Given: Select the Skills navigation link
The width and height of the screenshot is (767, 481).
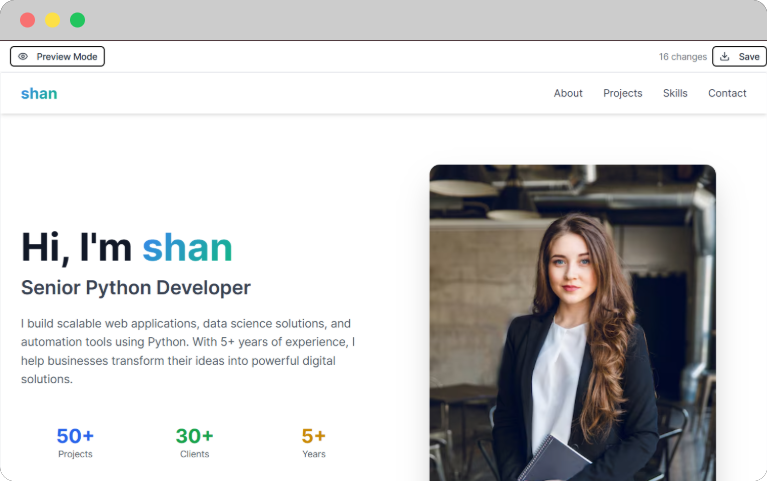Looking at the screenshot, I should (x=675, y=93).
